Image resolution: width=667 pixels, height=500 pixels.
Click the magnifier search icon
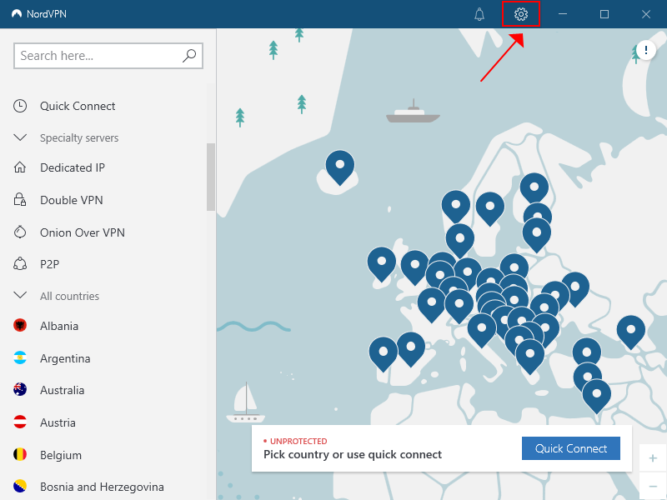tap(189, 55)
